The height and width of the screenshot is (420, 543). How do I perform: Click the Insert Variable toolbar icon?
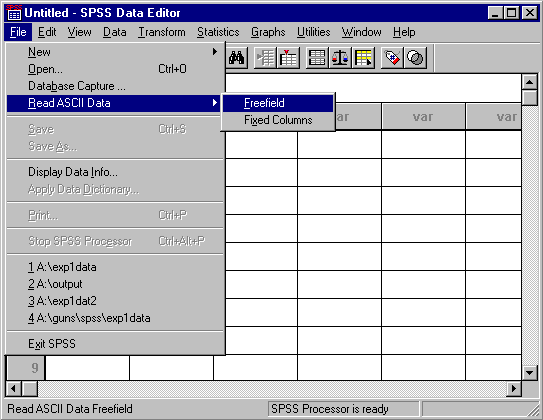[x=288, y=58]
